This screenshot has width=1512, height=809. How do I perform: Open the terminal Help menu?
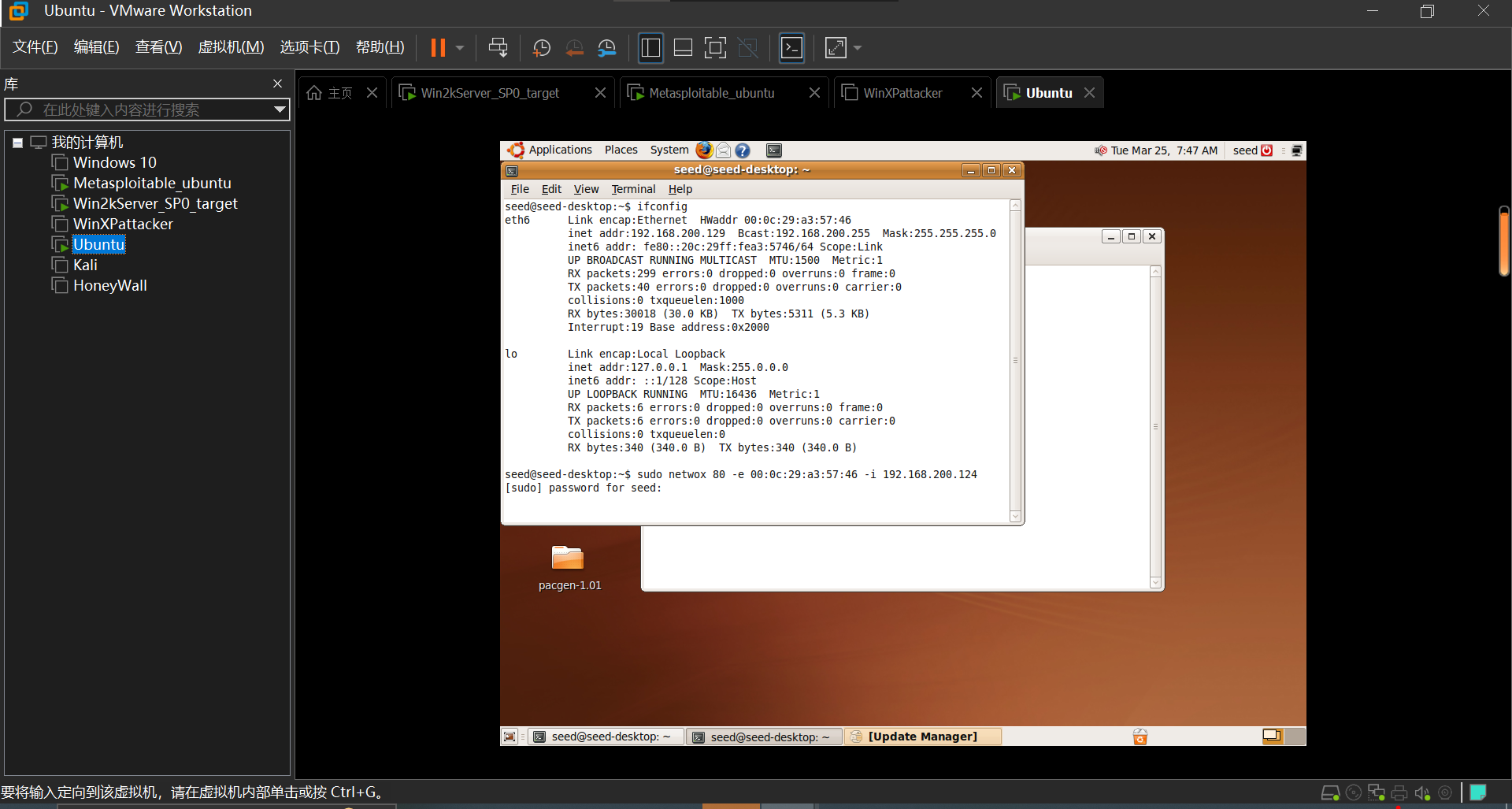click(680, 189)
